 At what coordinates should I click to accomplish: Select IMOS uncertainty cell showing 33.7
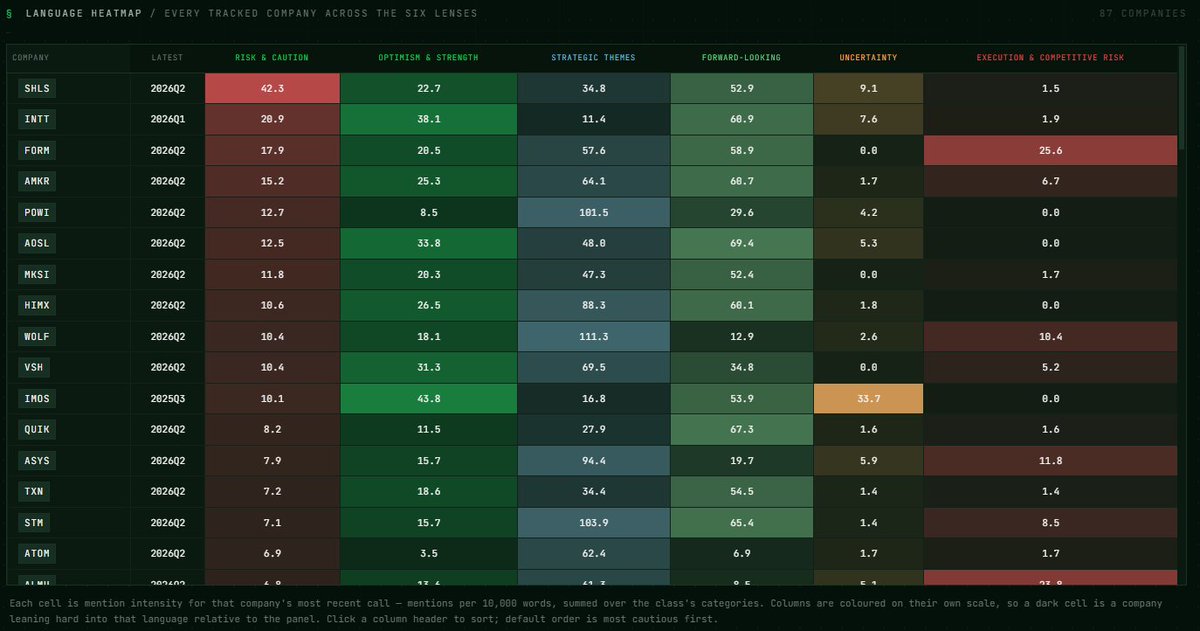[x=868, y=399]
